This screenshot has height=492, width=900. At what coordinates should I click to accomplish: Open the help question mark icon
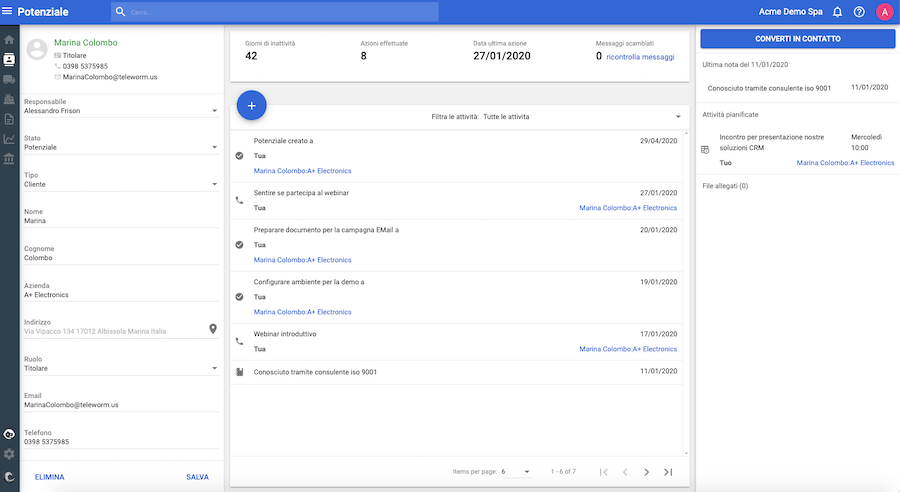[x=859, y=11]
